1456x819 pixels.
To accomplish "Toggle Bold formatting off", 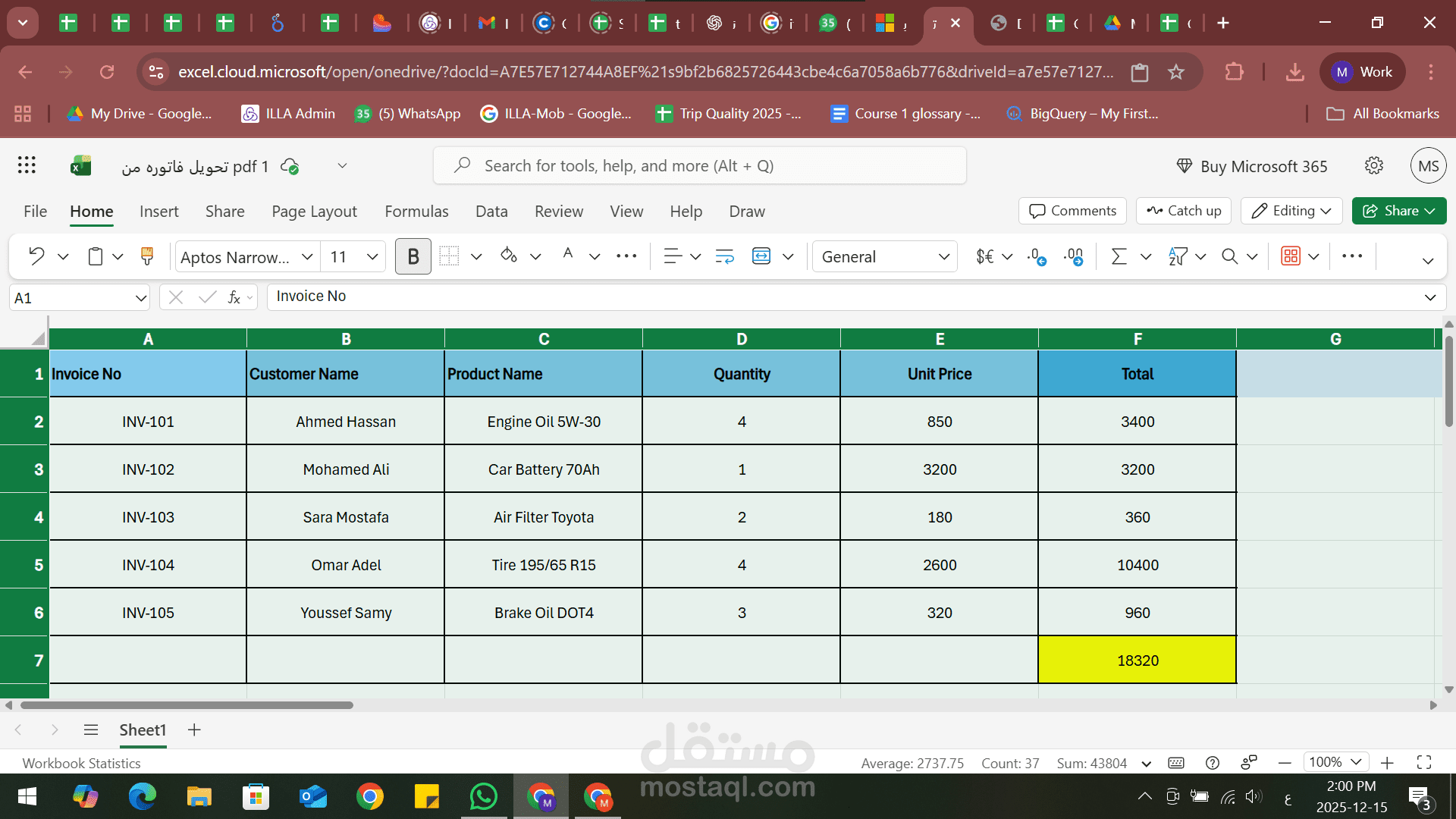I will pyautogui.click(x=413, y=256).
